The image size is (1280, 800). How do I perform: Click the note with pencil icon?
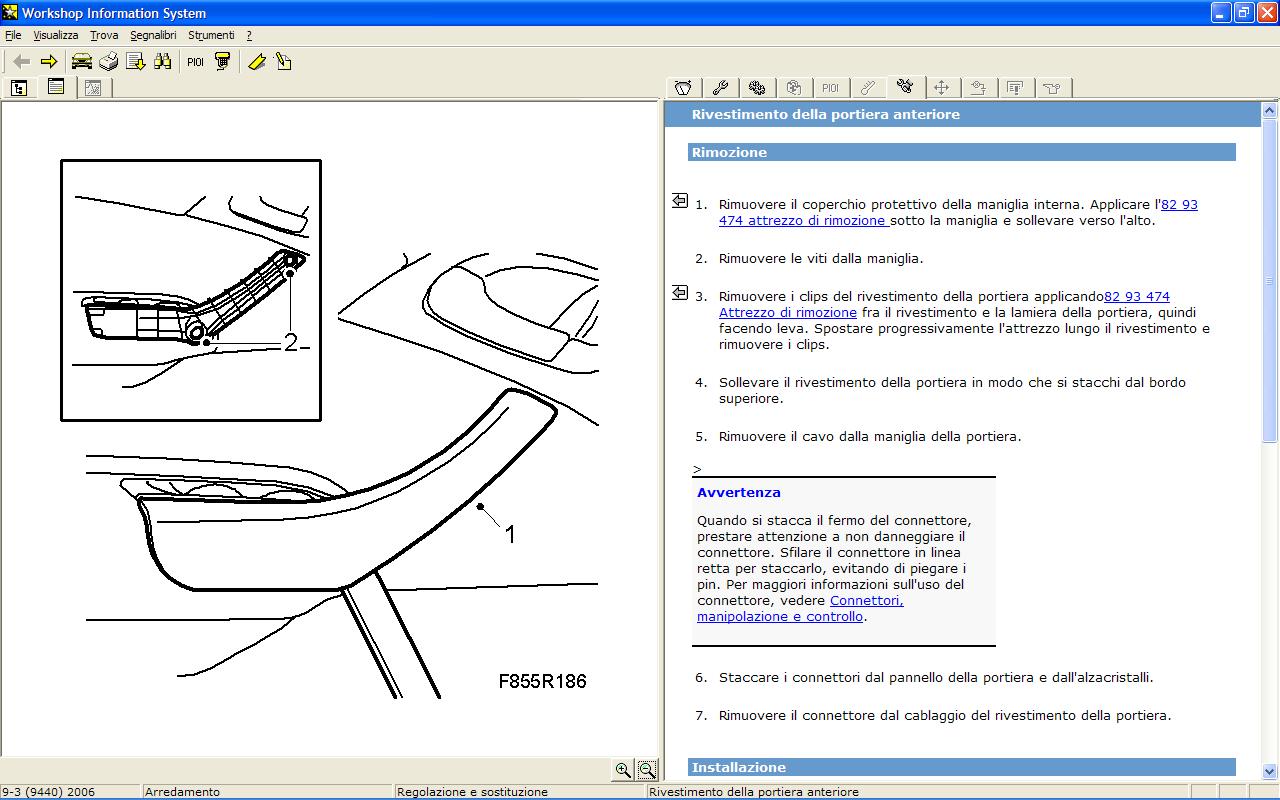click(284, 62)
